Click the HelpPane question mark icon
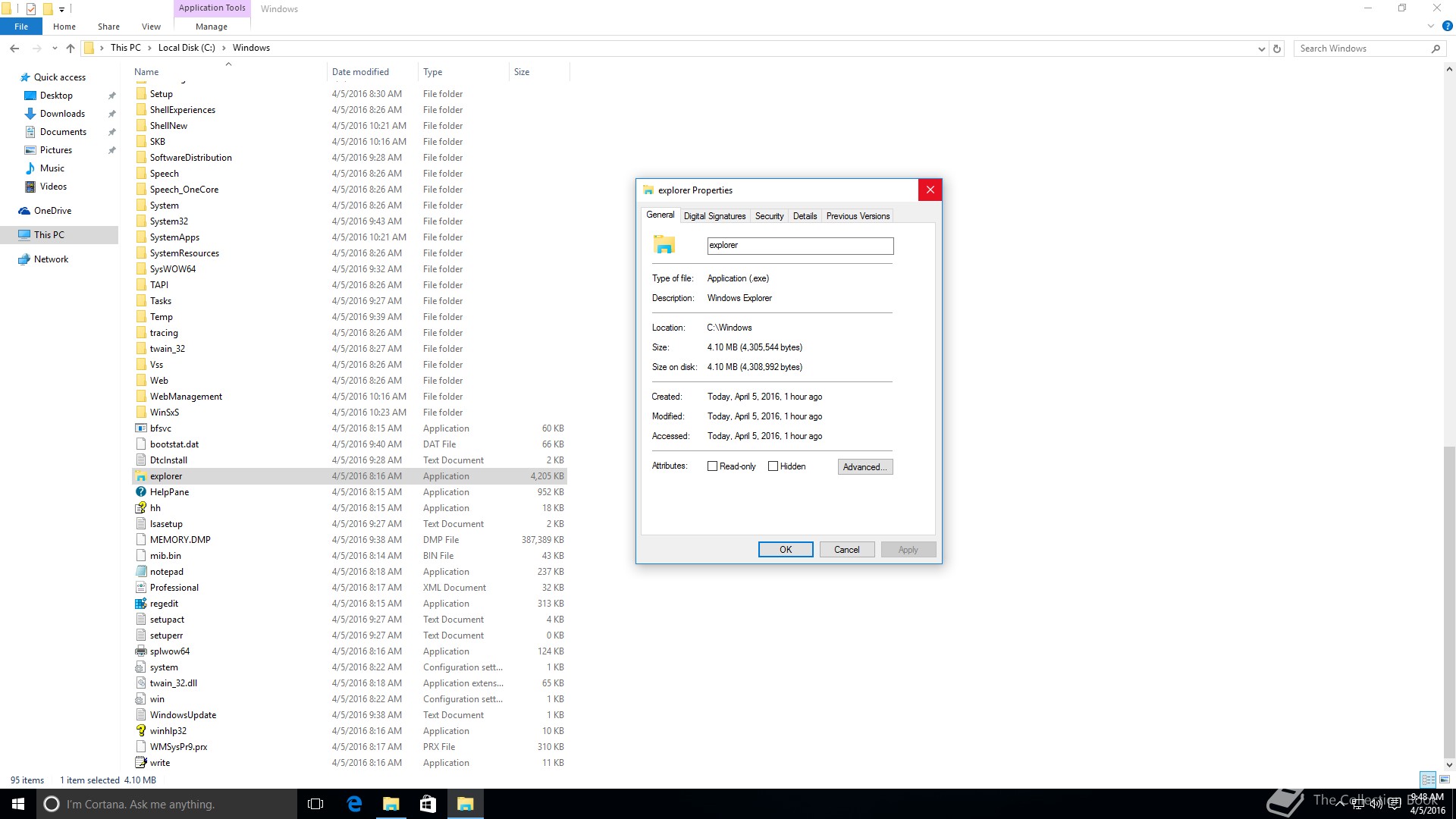 (140, 492)
